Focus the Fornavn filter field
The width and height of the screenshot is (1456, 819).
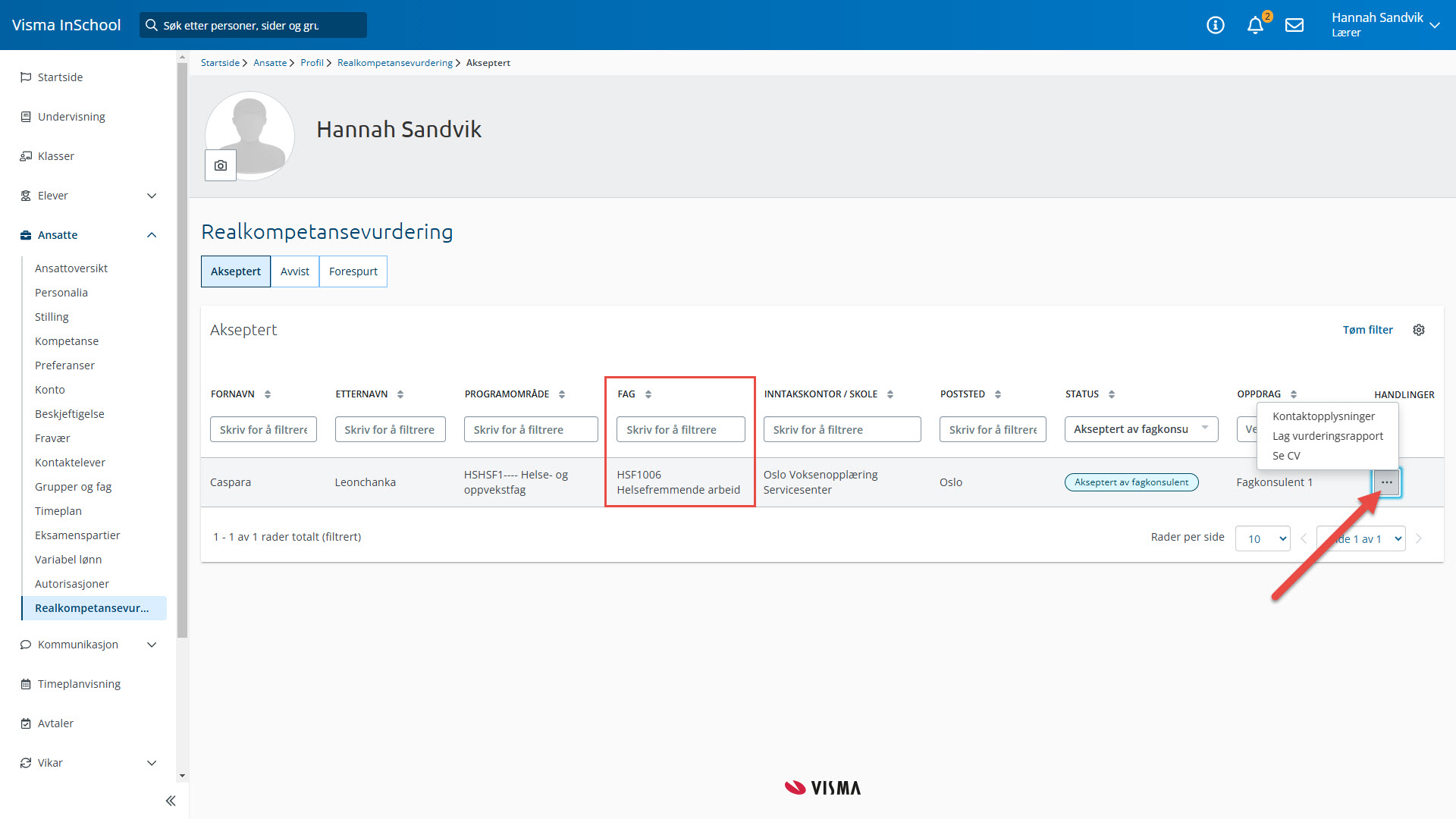[263, 429]
